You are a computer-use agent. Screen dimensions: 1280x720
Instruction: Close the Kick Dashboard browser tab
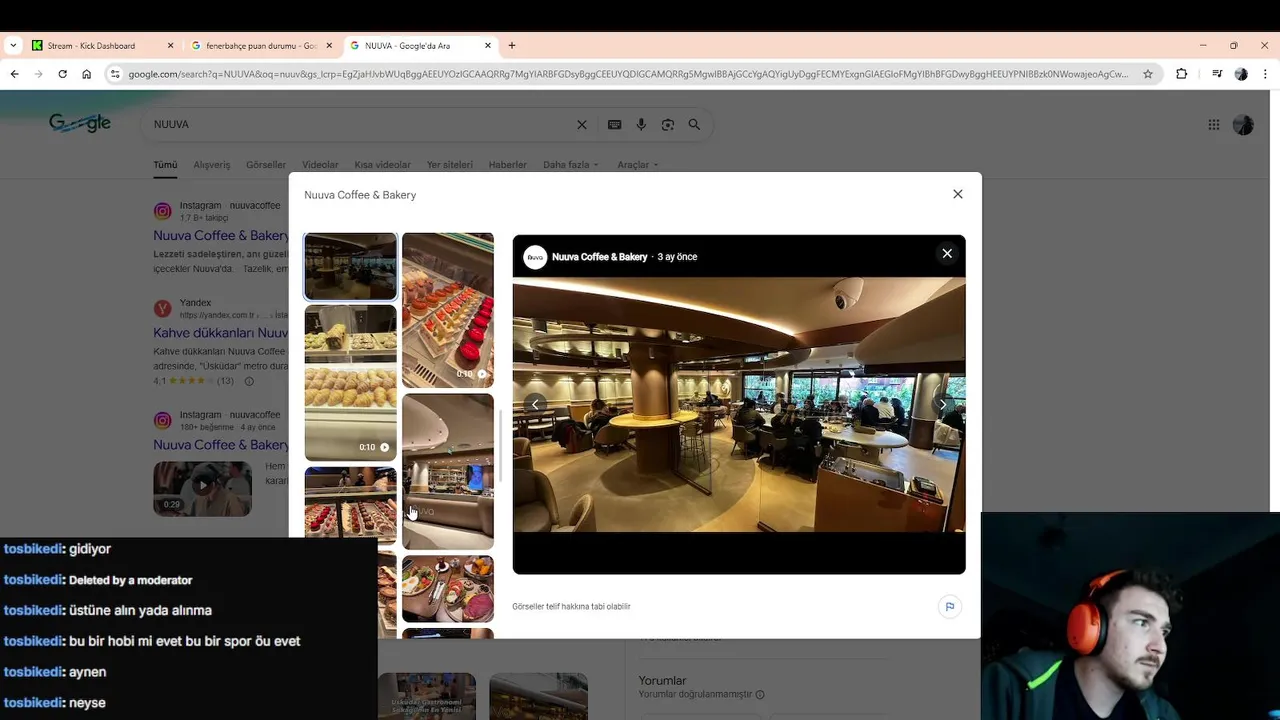pos(170,45)
